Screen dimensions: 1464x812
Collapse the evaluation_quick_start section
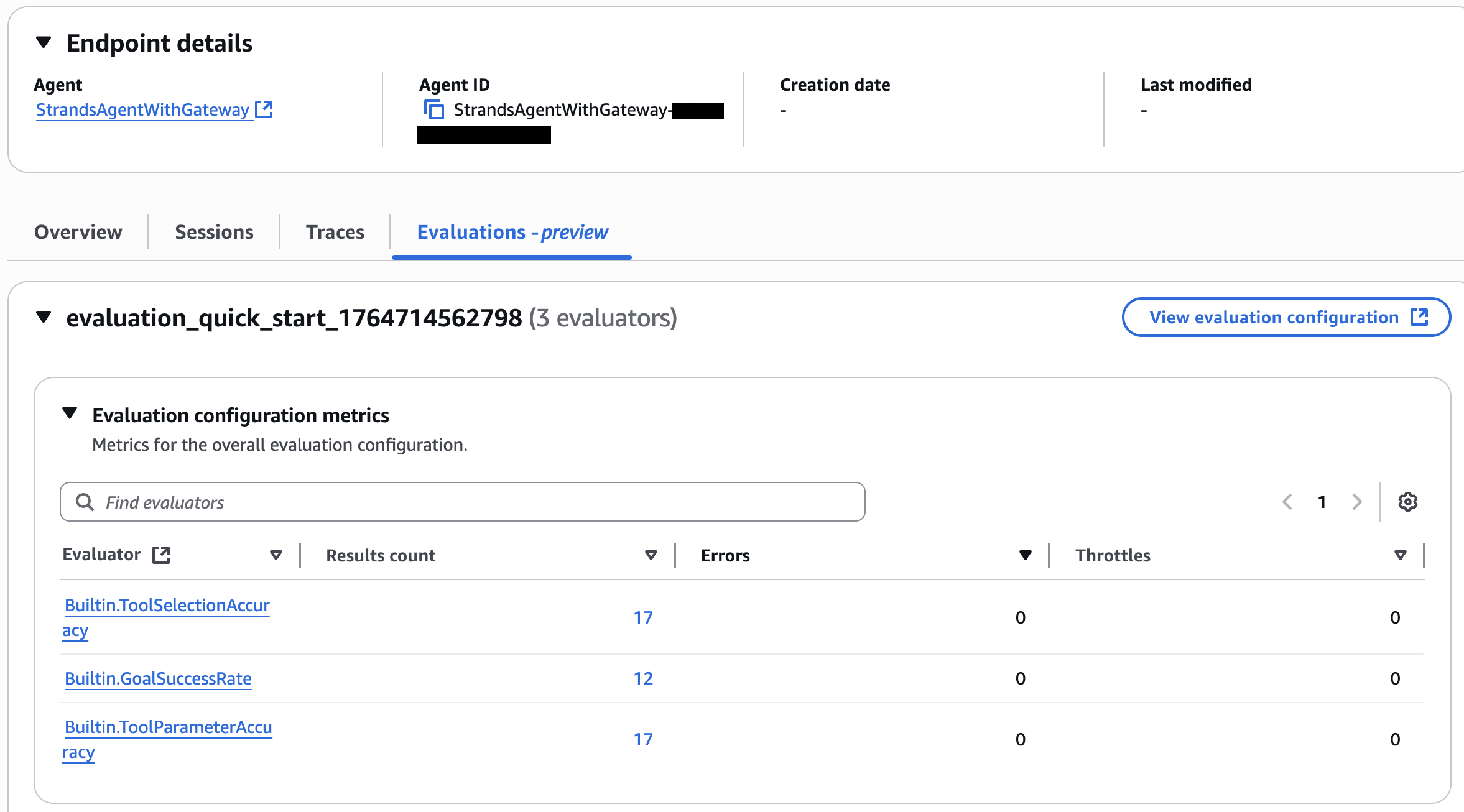click(44, 318)
